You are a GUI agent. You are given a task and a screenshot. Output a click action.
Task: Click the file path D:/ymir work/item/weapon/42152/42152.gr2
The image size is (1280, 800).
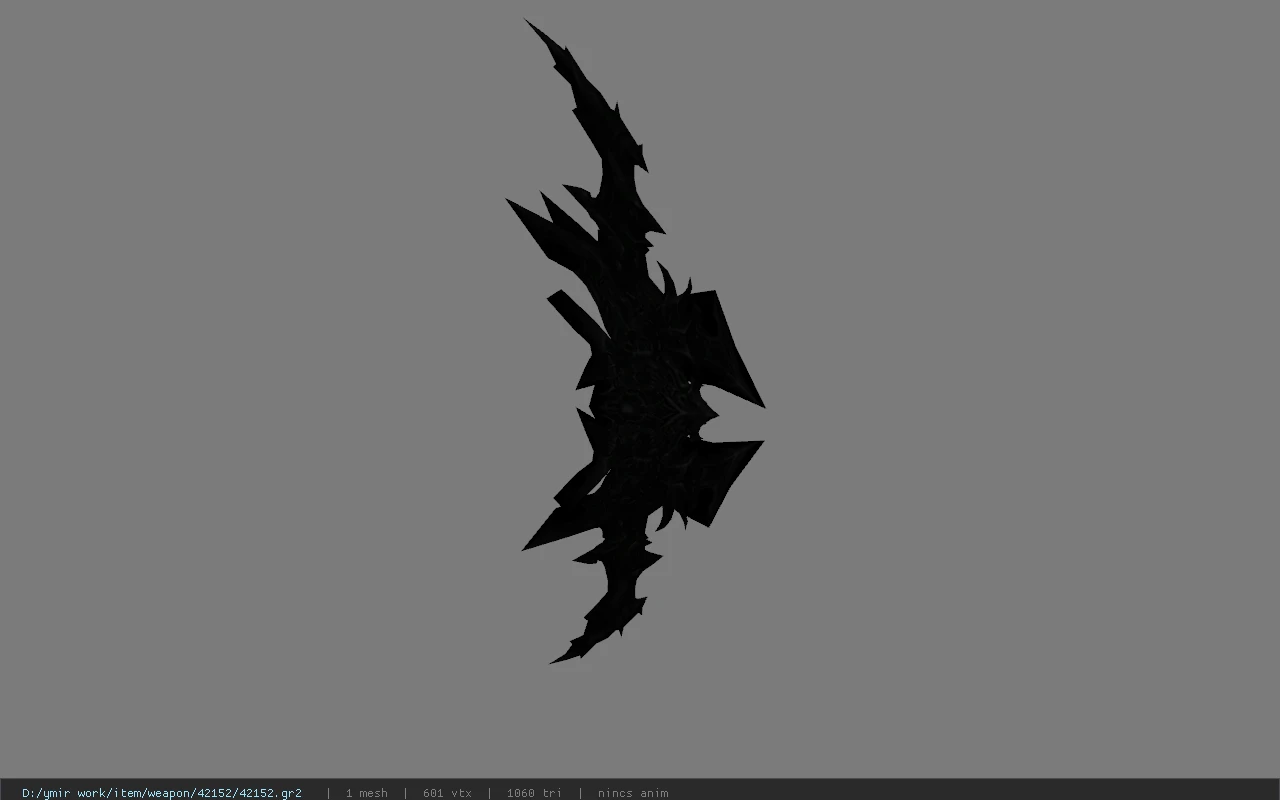point(162,793)
